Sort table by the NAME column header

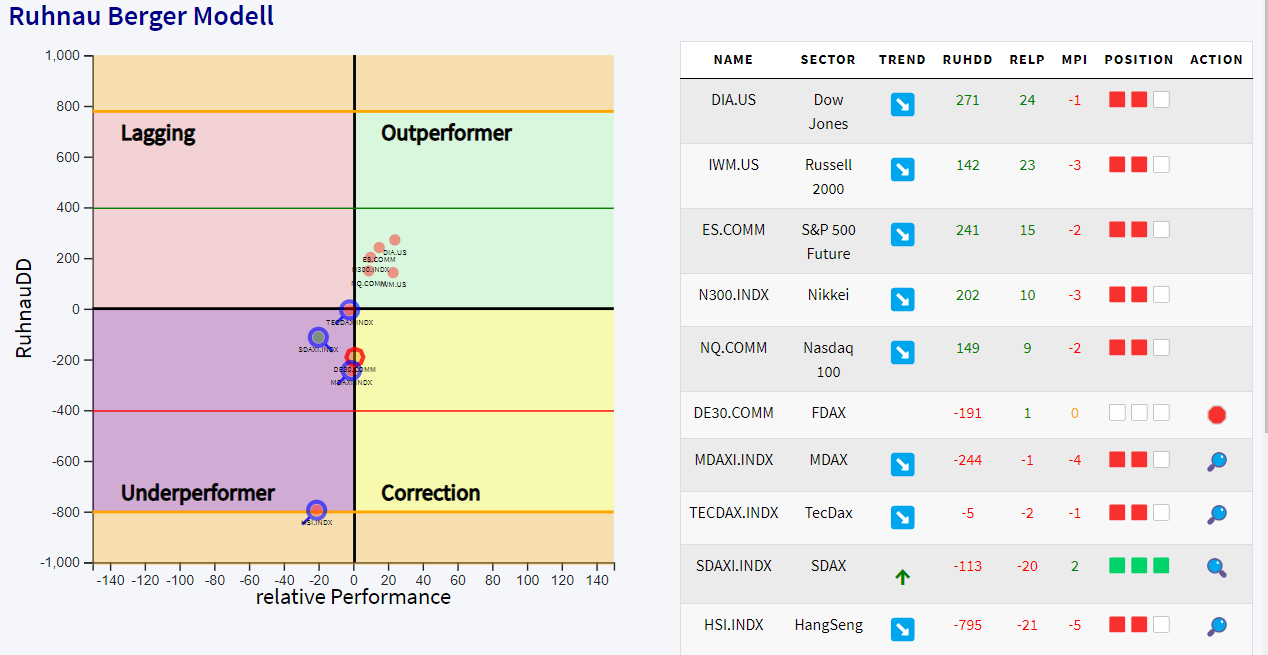pos(733,60)
